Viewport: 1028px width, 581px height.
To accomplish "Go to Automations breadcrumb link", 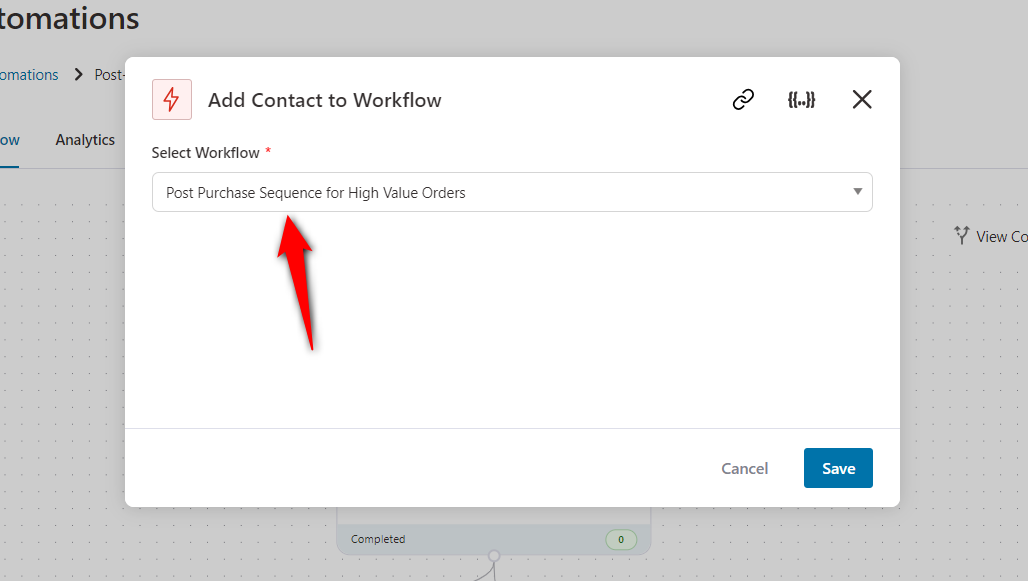I will pyautogui.click(x=29, y=75).
